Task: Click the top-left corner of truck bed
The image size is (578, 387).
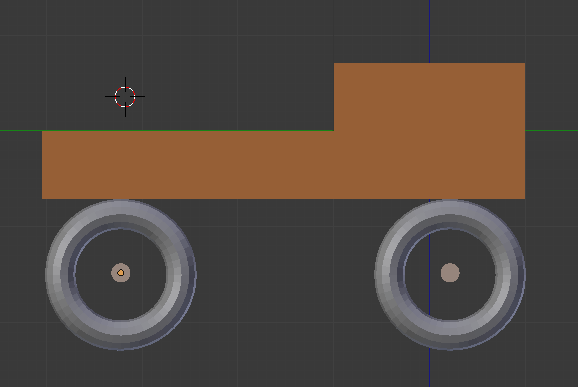Action: [42, 131]
